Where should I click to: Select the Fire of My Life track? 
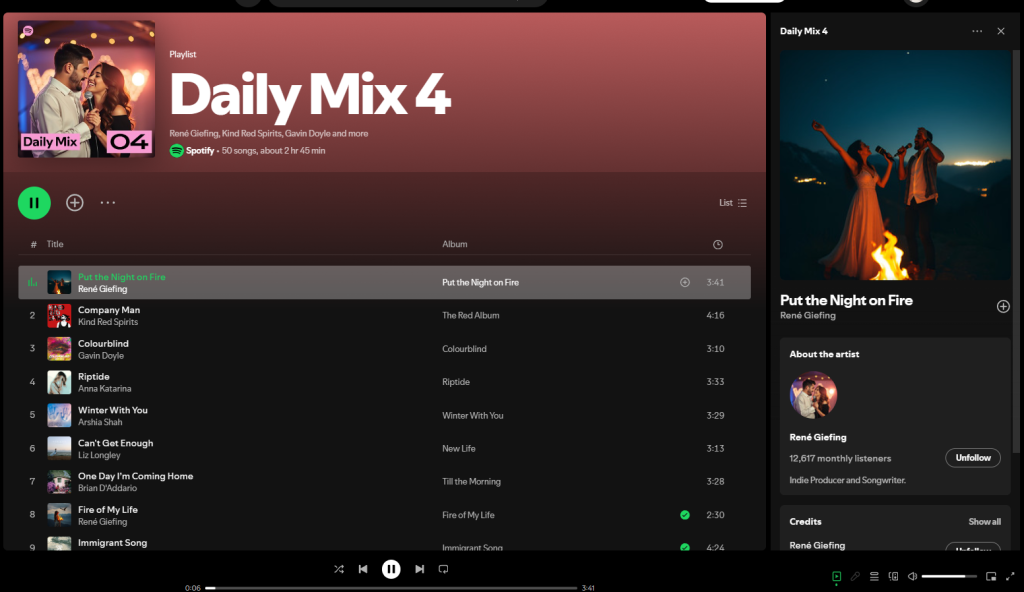384,515
